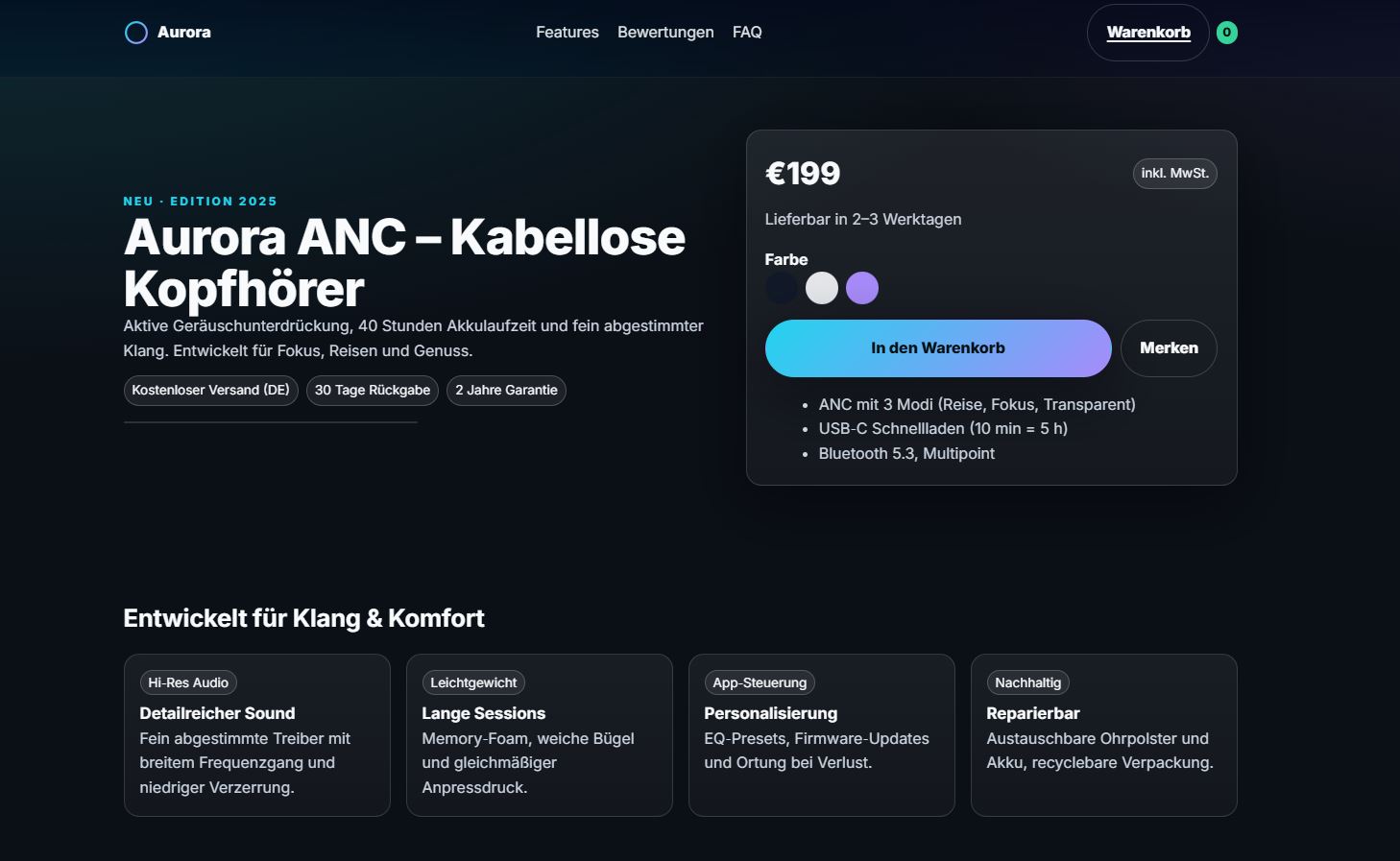Open the Features navigation link
Image resolution: width=1400 pixels, height=861 pixels.
(567, 33)
